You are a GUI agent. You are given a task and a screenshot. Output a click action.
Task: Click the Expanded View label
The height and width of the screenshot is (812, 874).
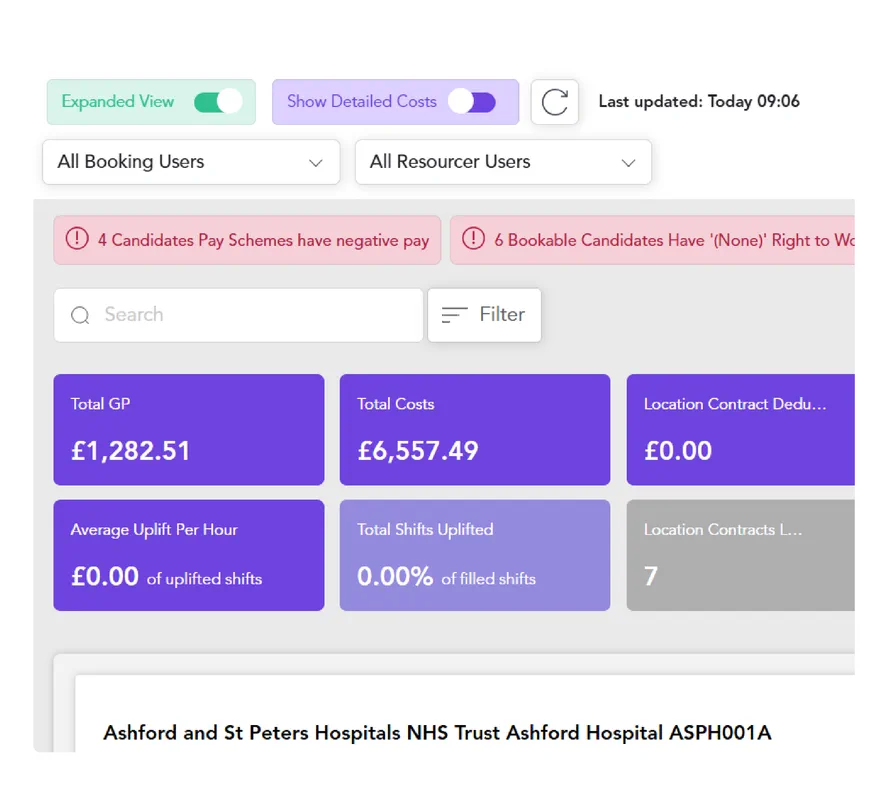(x=118, y=101)
